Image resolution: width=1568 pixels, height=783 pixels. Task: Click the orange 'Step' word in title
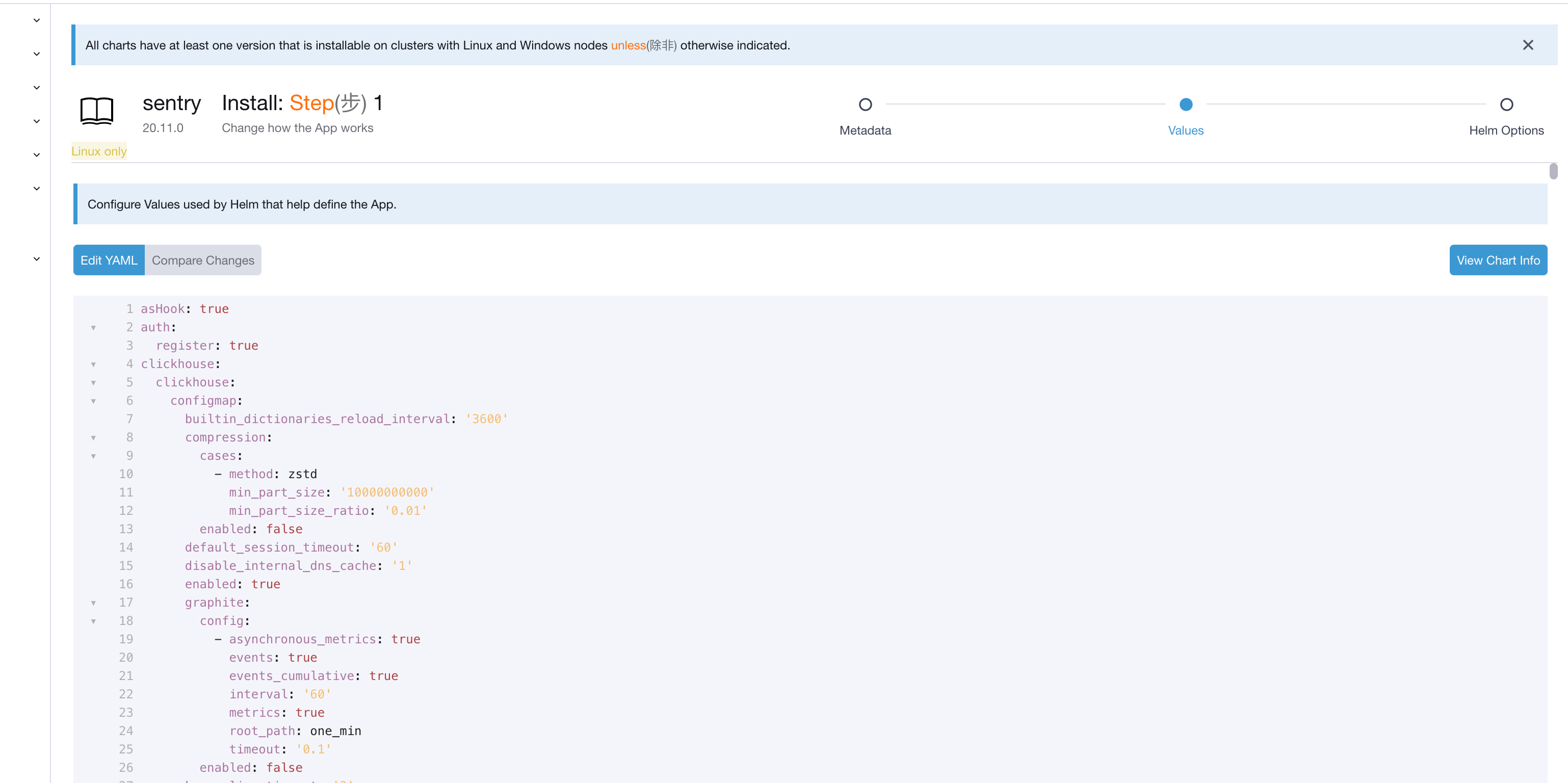click(311, 103)
